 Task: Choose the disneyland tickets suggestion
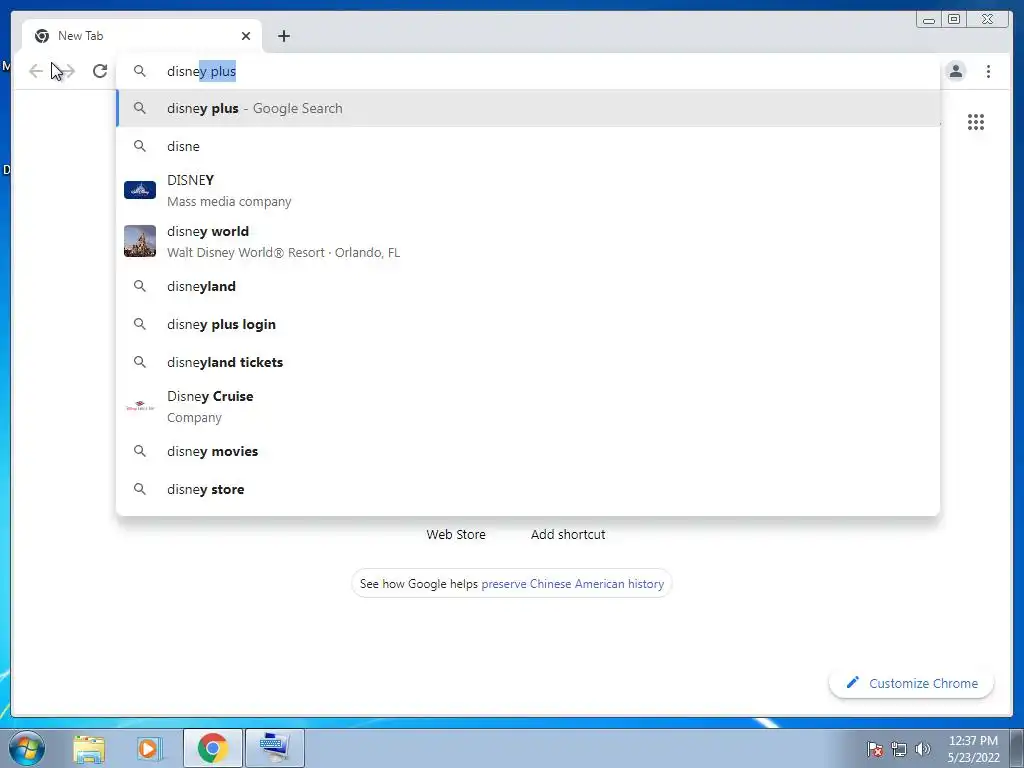[x=528, y=362]
